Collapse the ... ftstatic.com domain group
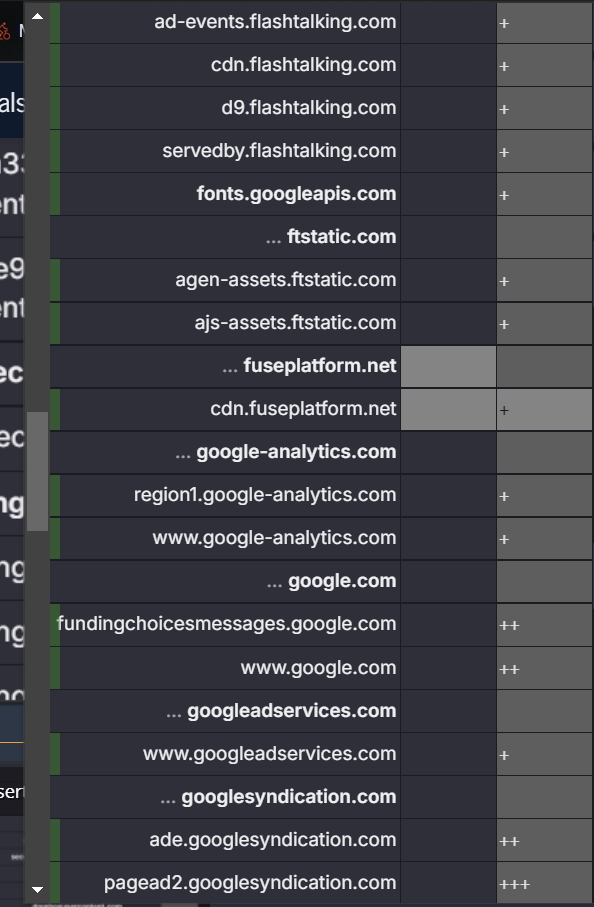 (x=331, y=237)
